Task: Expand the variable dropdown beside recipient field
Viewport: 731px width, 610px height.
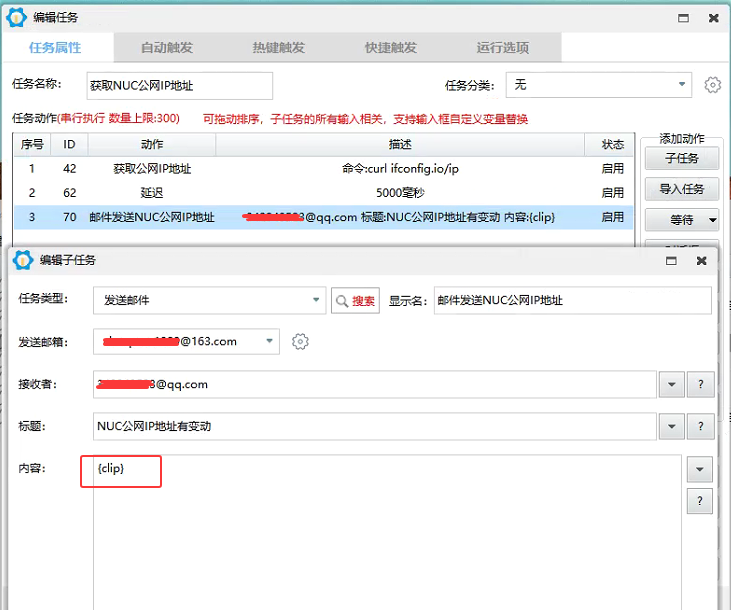Action: (670, 384)
